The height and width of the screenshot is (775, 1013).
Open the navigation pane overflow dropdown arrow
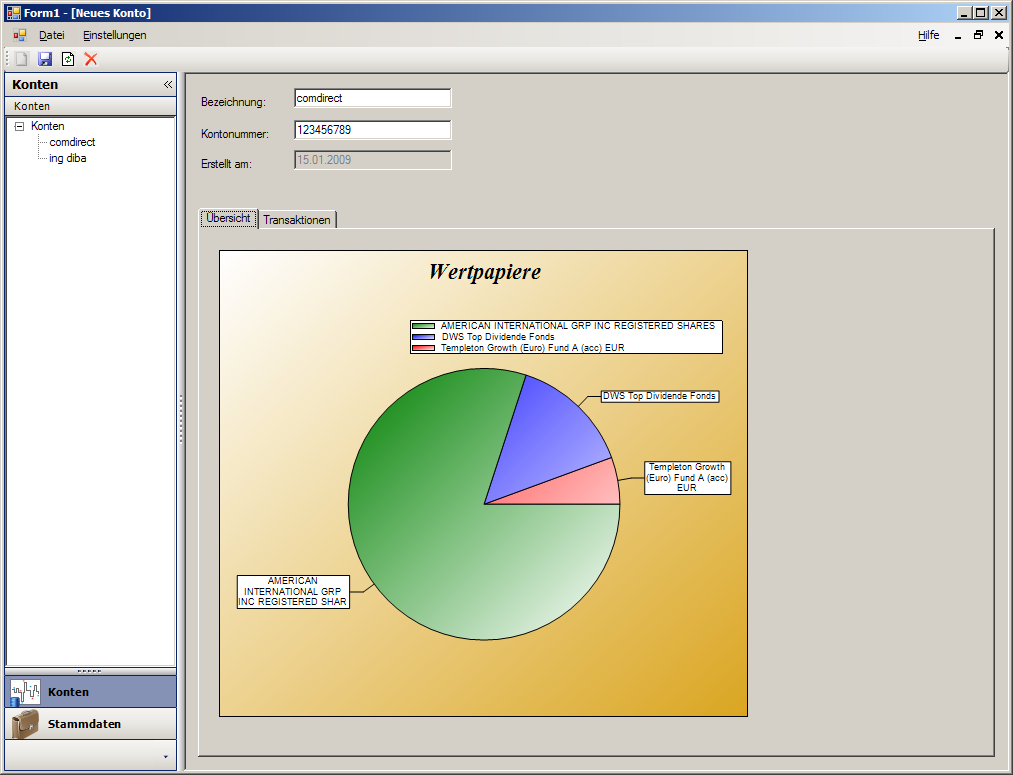(x=165, y=757)
